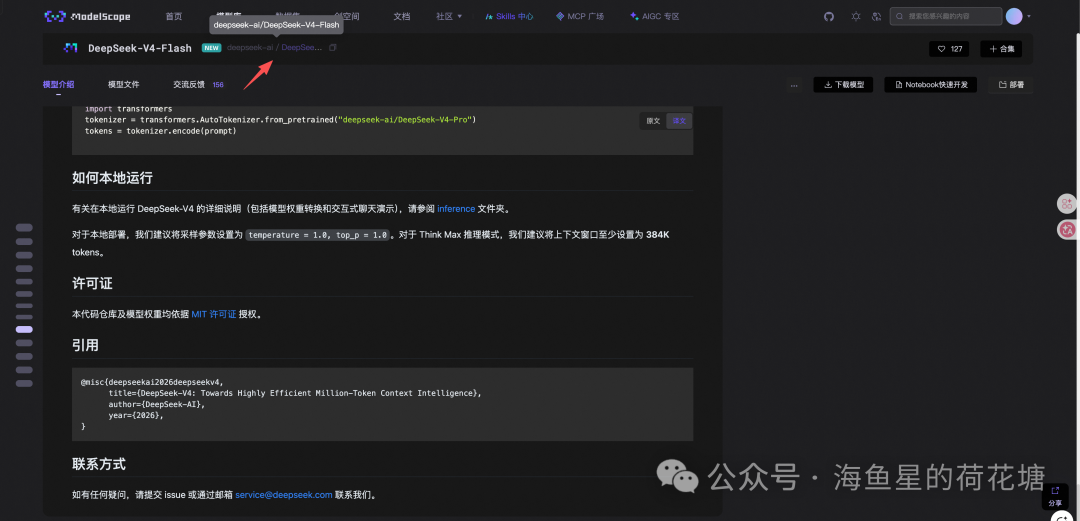Toggle light theme sun icon
Image resolution: width=1080 pixels, height=521 pixels.
pyautogui.click(x=855, y=17)
